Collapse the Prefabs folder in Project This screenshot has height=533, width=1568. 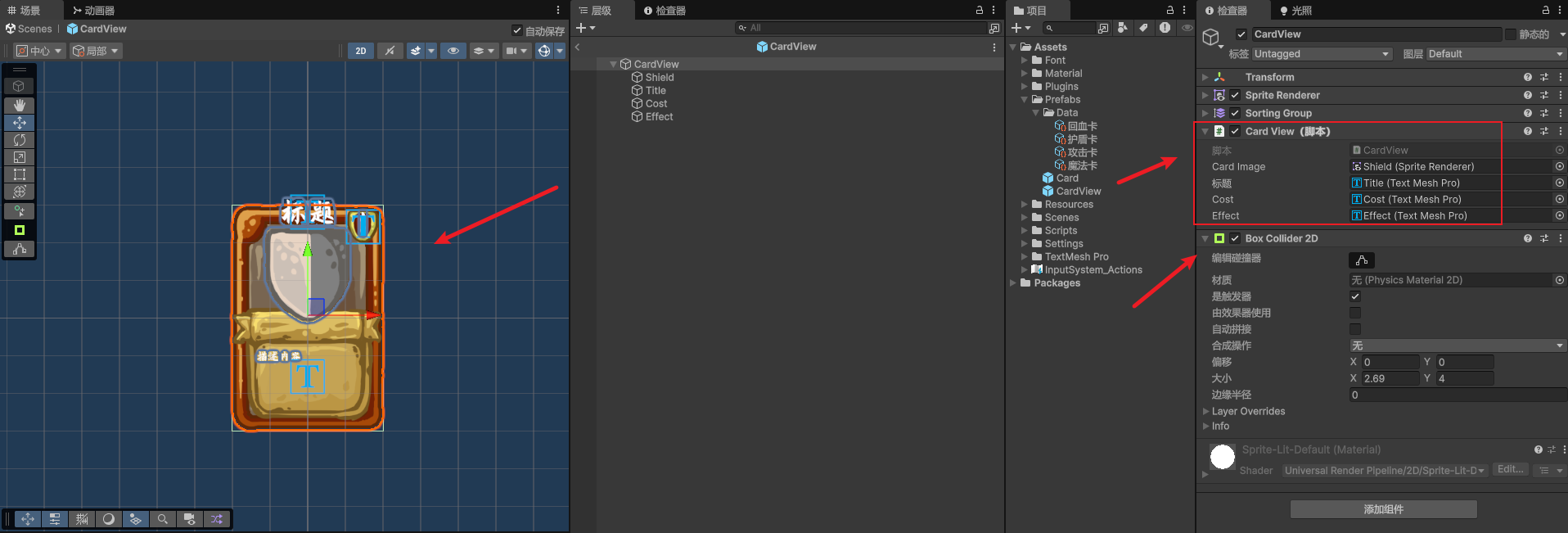pos(1024,100)
